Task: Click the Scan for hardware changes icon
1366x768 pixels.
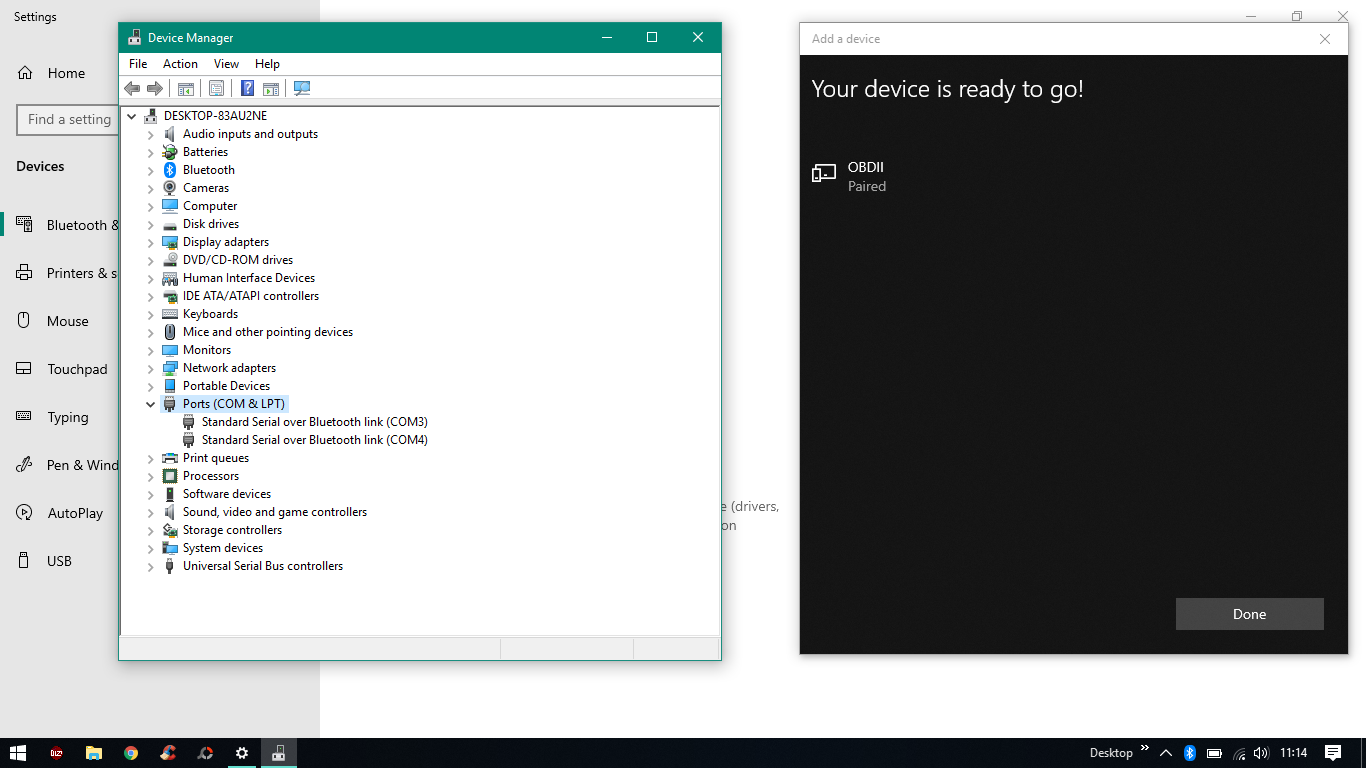Action: pyautogui.click(x=302, y=88)
